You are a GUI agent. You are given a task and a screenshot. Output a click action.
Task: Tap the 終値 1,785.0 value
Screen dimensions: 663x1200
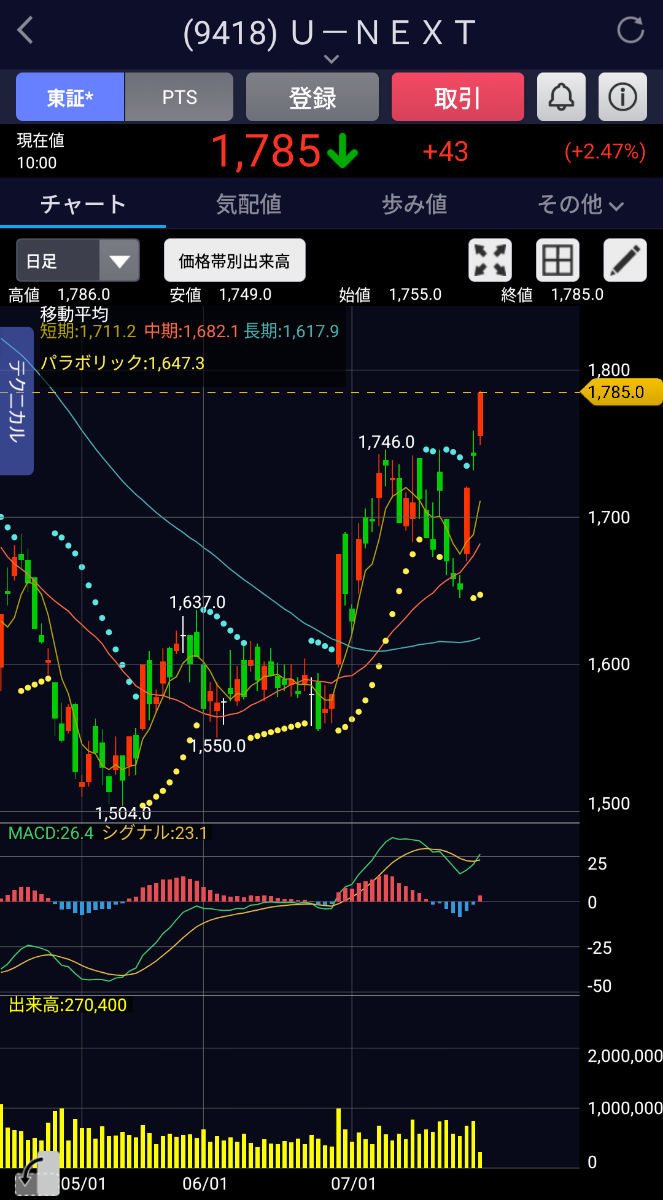tap(552, 294)
